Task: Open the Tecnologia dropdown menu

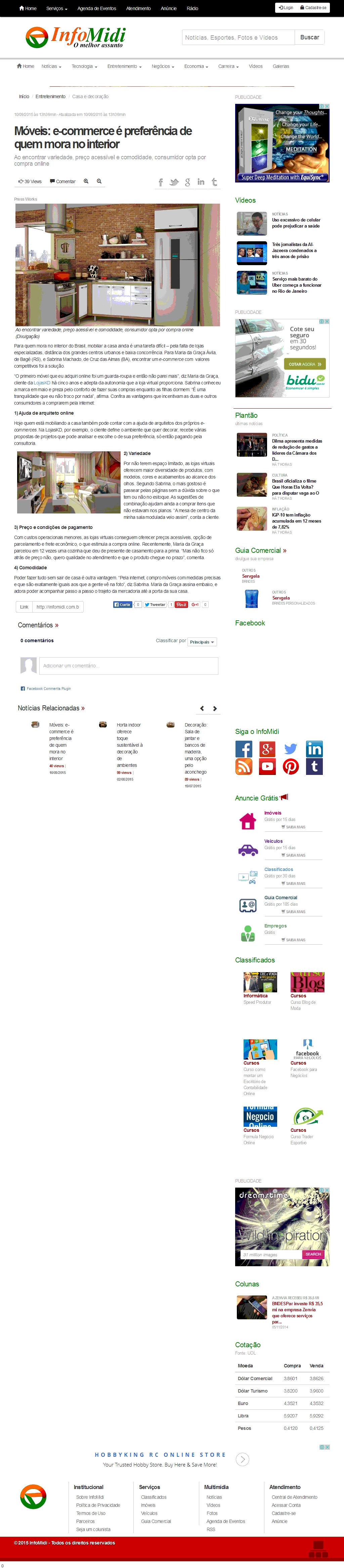Action: [84, 66]
